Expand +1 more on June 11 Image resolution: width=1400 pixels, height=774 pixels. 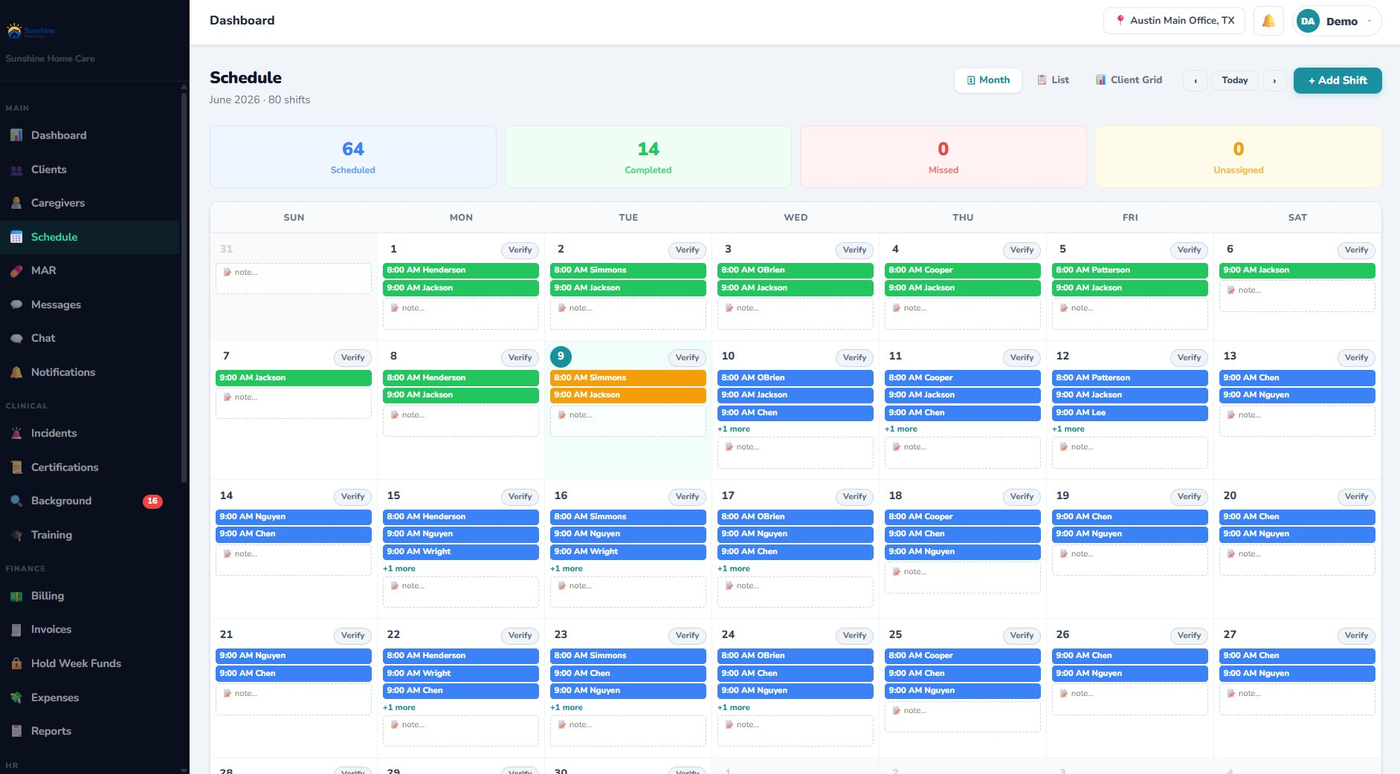[901, 429]
